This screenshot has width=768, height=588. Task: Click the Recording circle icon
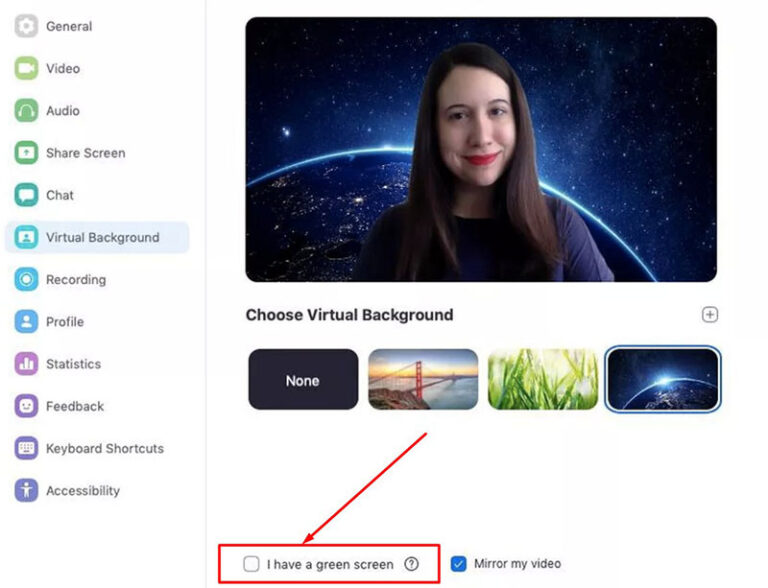[26, 279]
